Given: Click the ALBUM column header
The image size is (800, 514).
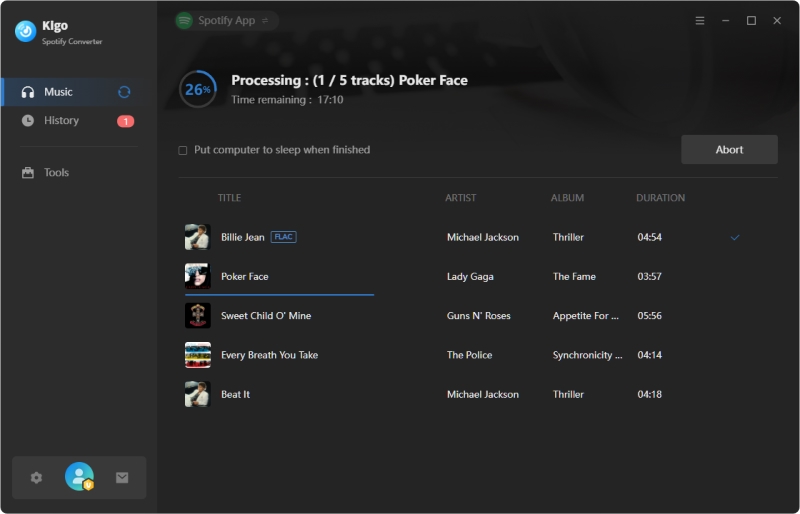Looking at the screenshot, I should [567, 198].
